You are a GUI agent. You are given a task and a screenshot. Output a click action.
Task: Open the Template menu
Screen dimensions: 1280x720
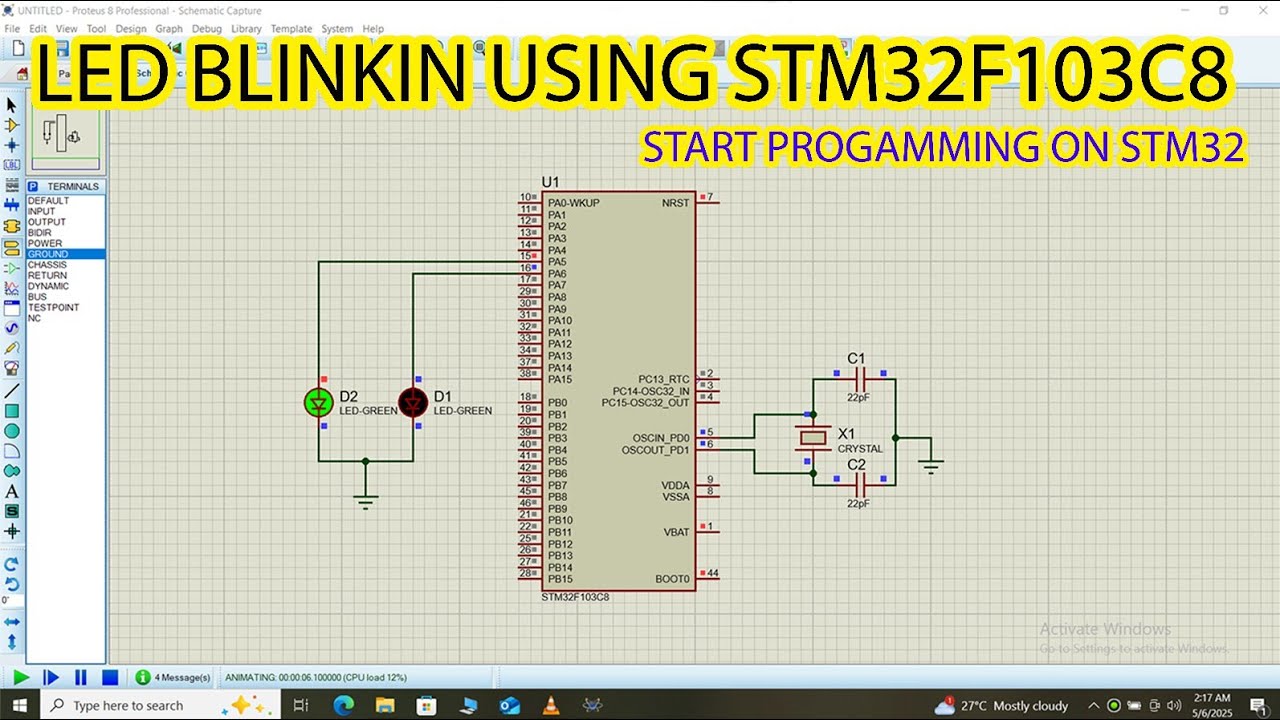[x=291, y=29]
